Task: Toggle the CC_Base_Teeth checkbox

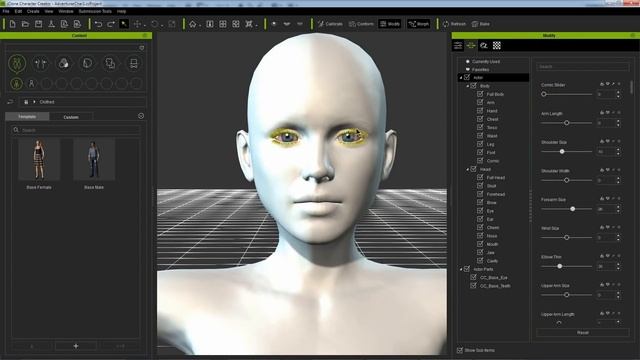Action: 473,286
